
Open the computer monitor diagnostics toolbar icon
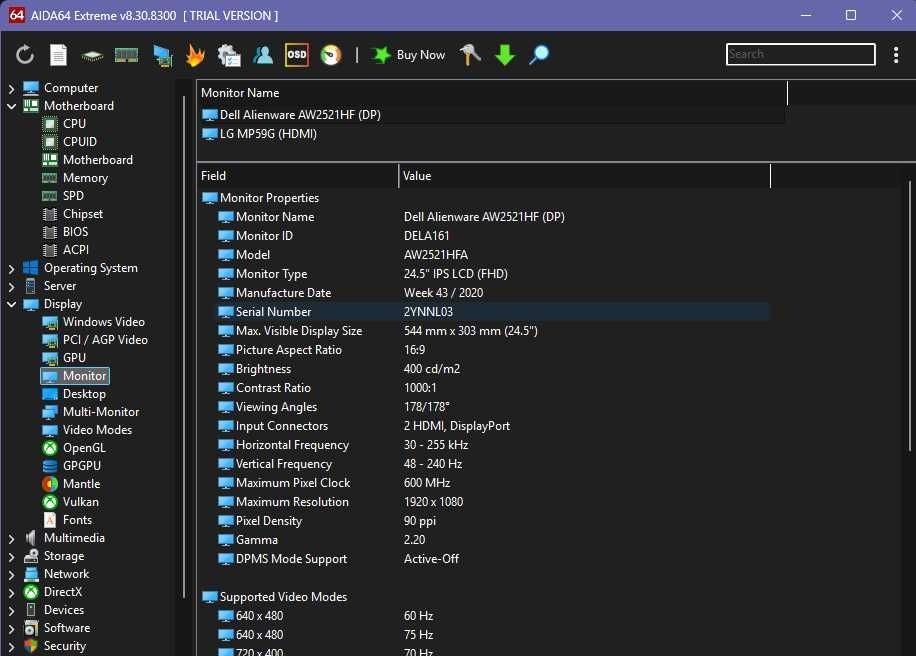[162, 55]
